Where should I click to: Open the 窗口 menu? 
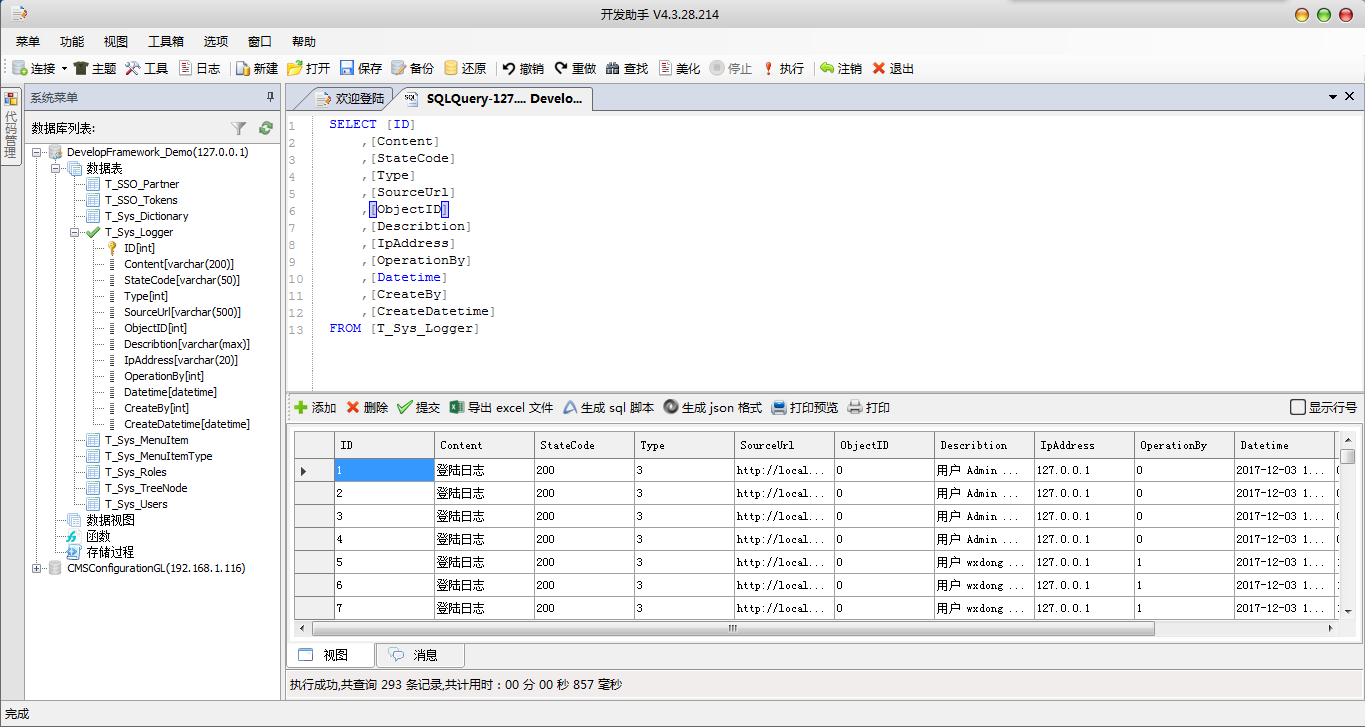click(260, 42)
